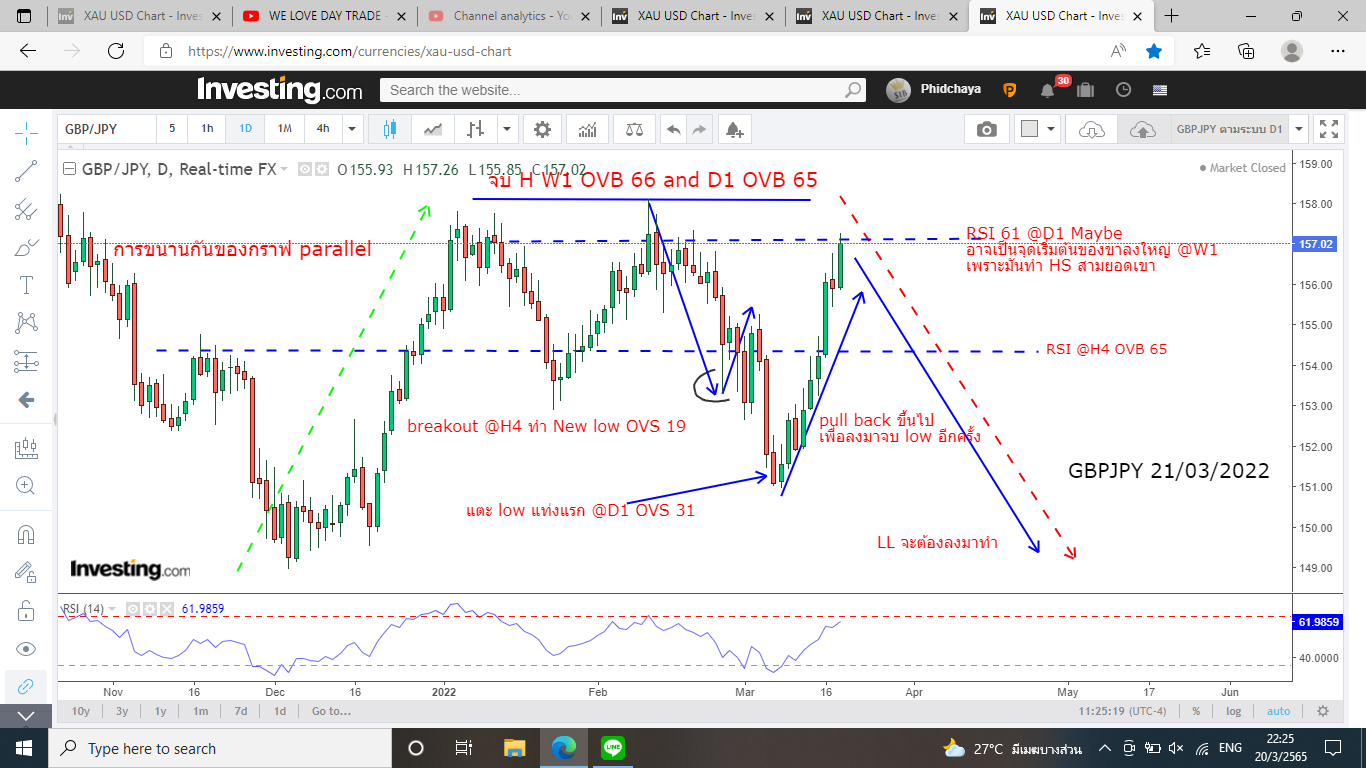
Task: Open the pitchfork drawing tools
Action: point(26,209)
